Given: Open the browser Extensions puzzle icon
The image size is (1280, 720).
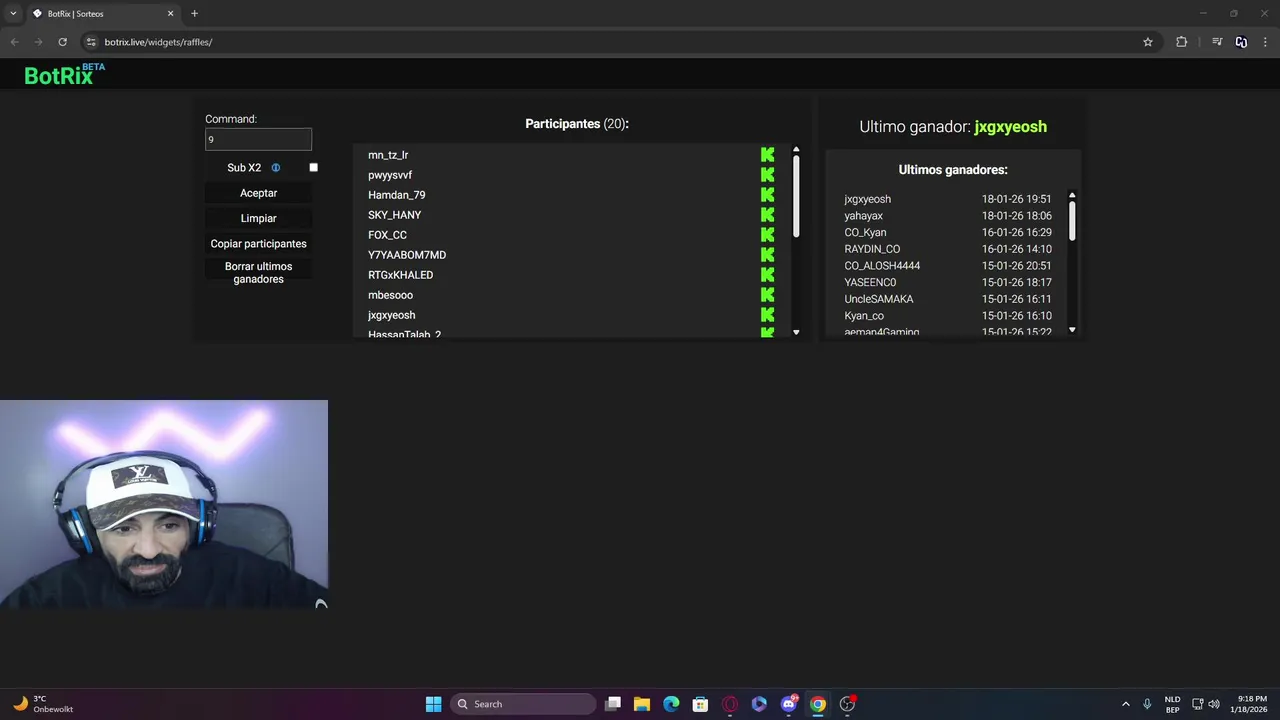Looking at the screenshot, I should pos(1181,42).
